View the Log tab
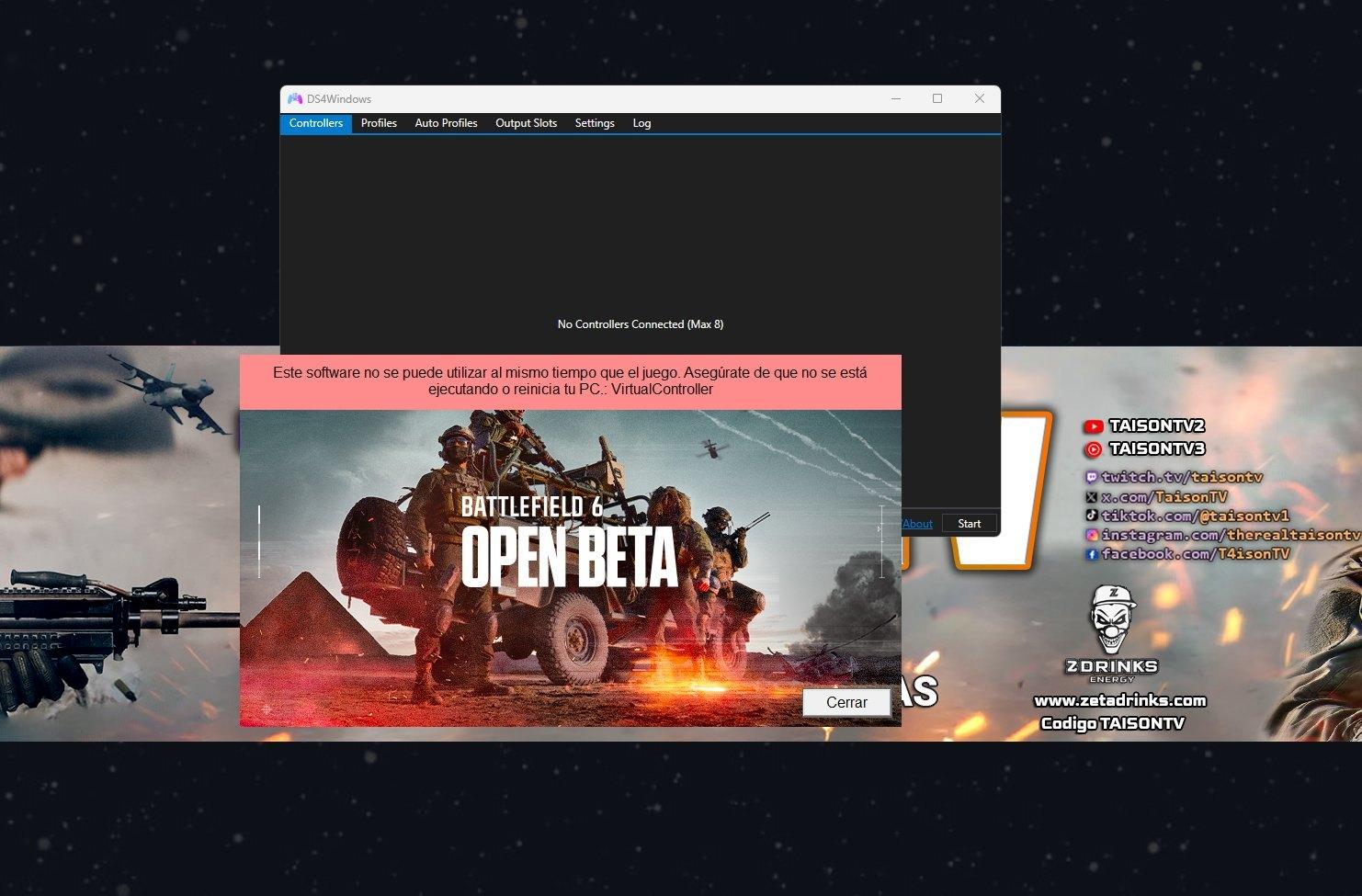The image size is (1362, 896). click(641, 123)
